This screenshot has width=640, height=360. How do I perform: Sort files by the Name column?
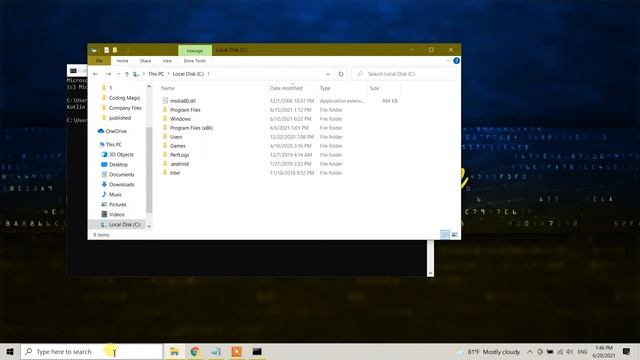[x=168, y=88]
